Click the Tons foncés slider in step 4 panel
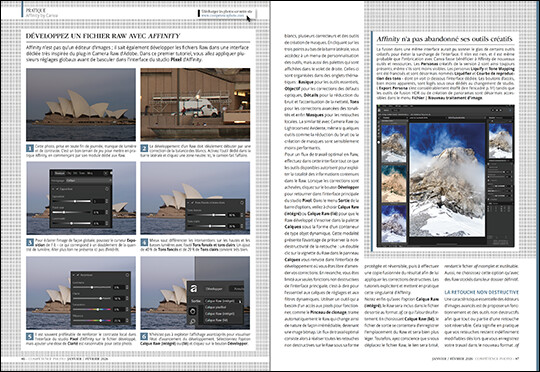Screen dimensions: 540x372 (207, 215)
